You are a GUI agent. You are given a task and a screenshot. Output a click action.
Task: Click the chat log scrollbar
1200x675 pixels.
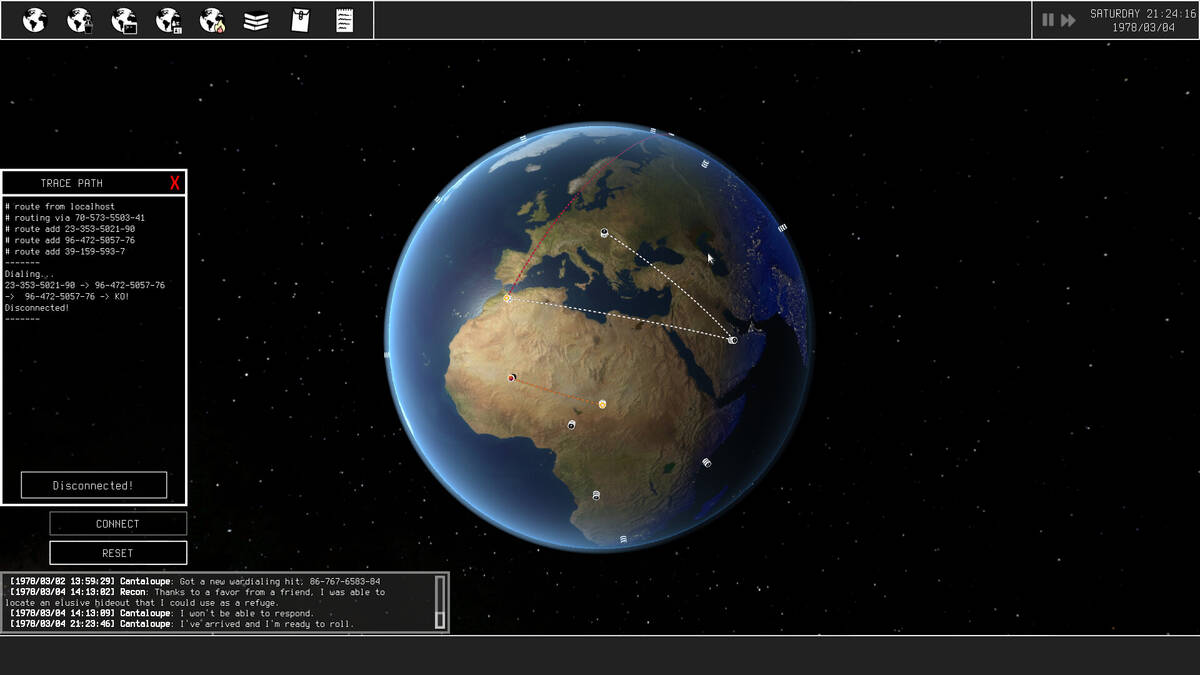(x=440, y=602)
